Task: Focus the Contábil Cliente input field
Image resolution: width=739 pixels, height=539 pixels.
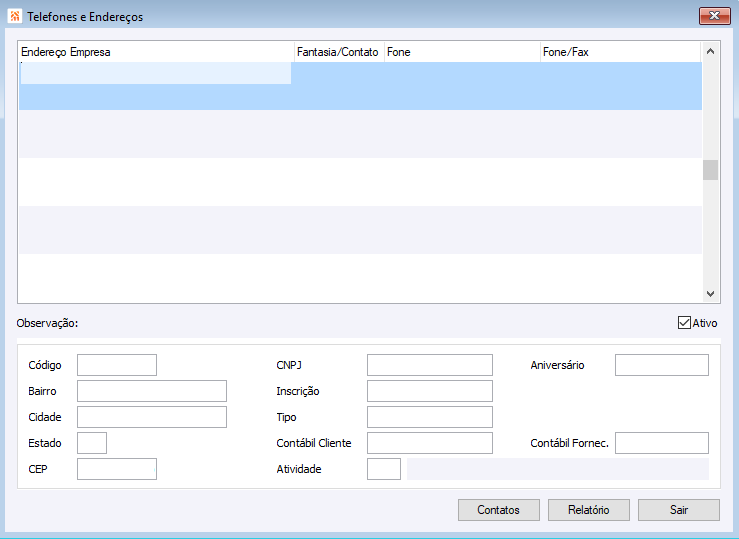Action: pyautogui.click(x=430, y=443)
